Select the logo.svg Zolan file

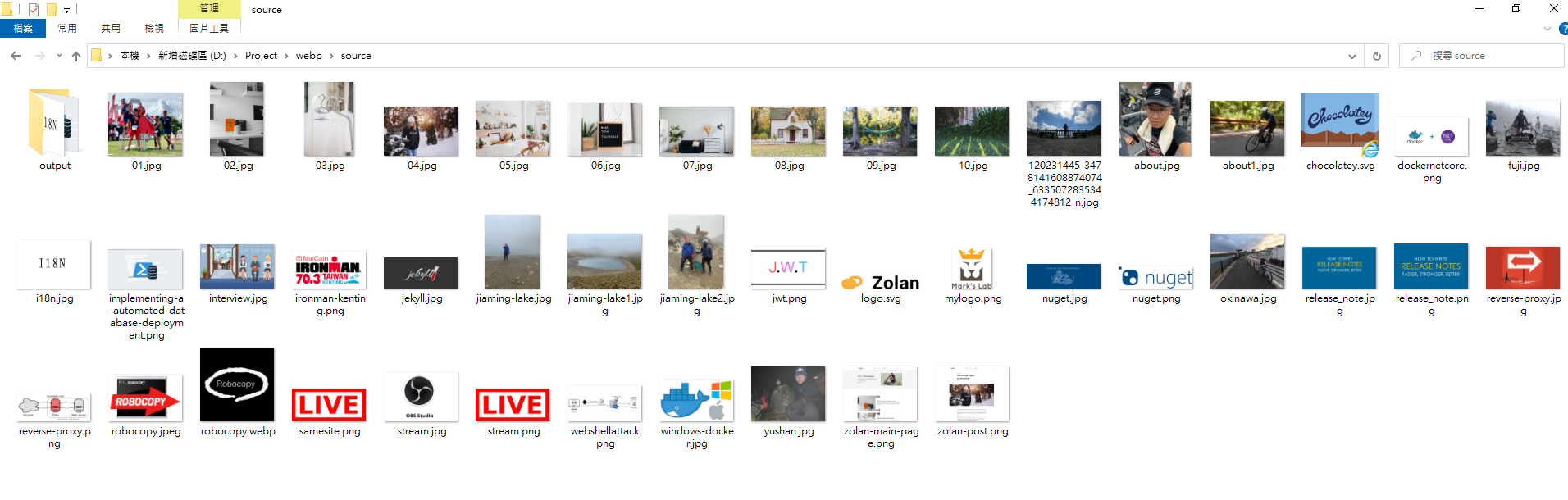(x=881, y=283)
